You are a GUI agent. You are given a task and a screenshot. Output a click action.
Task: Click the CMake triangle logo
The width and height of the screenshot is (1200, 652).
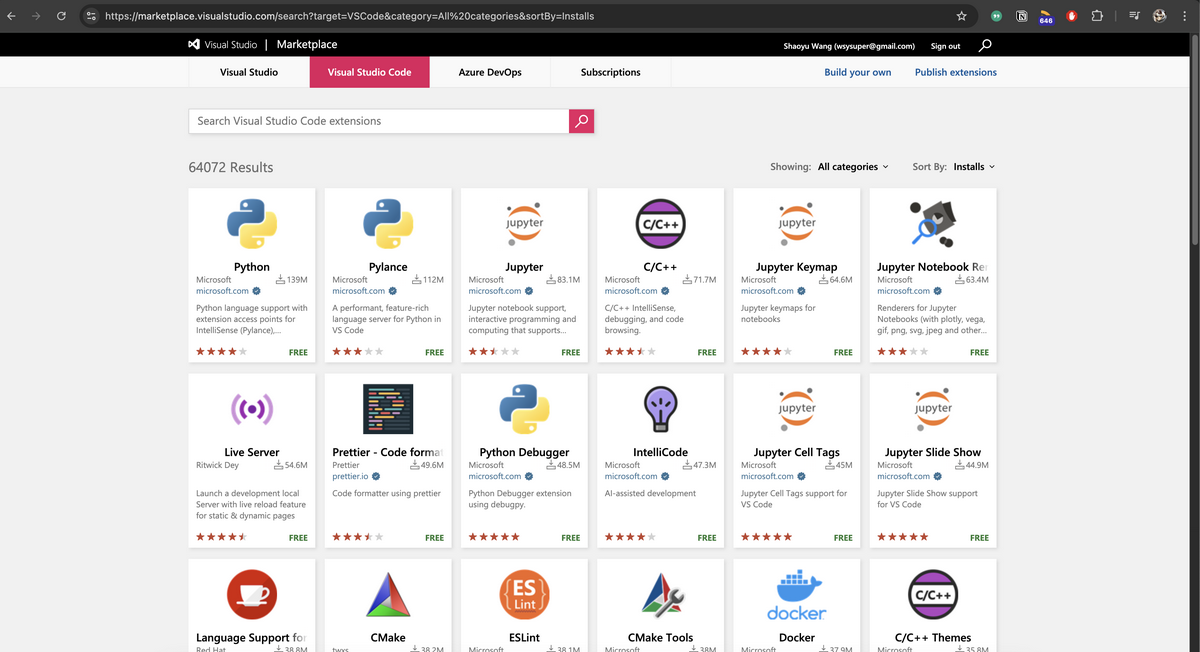point(388,594)
